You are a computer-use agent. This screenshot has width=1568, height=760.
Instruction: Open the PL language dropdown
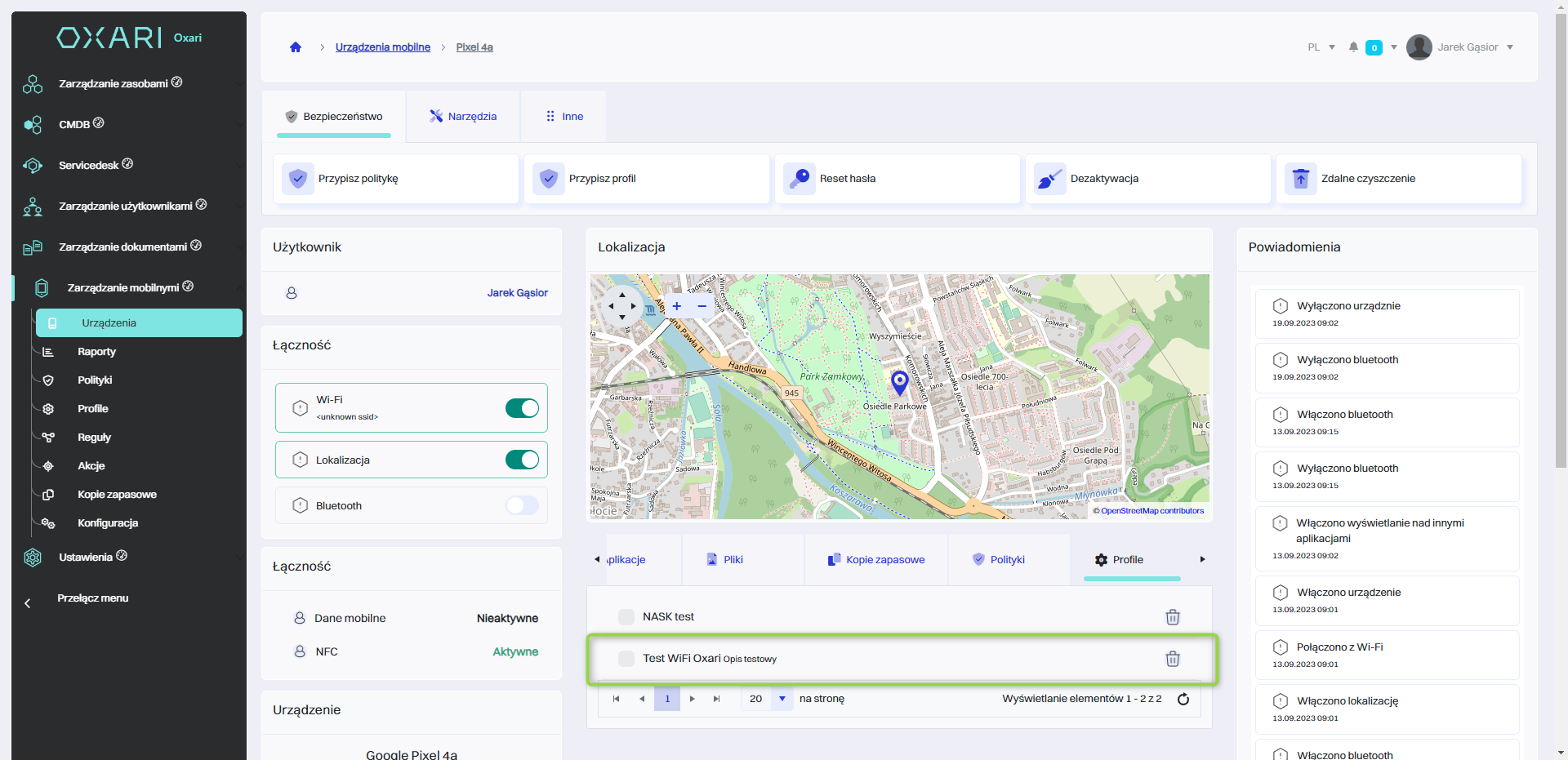pyautogui.click(x=1321, y=47)
